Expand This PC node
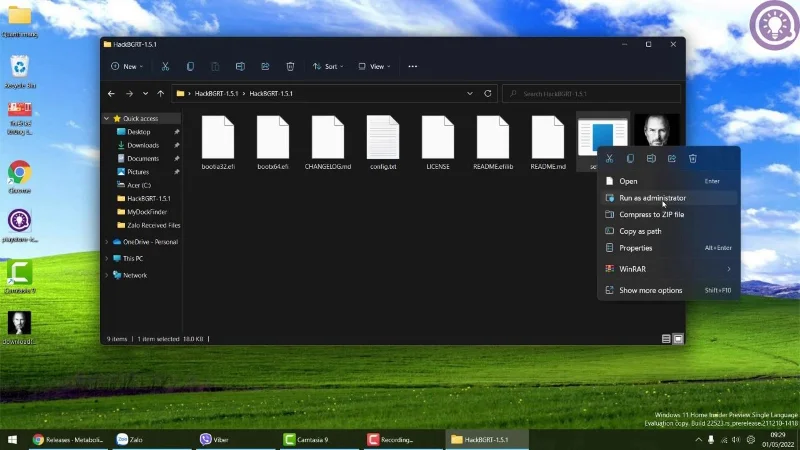Image resolution: width=800 pixels, height=450 pixels. (107, 259)
